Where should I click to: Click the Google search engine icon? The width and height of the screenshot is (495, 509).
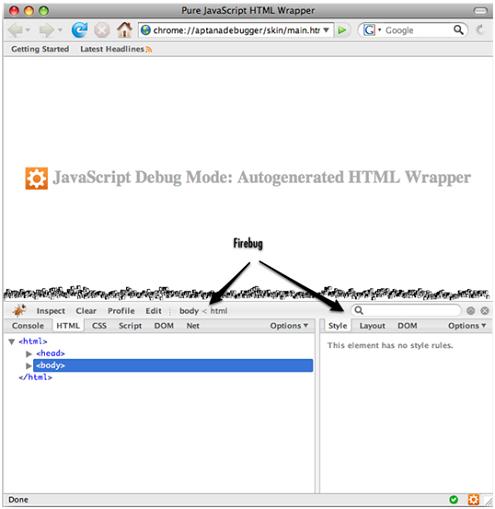[369, 30]
